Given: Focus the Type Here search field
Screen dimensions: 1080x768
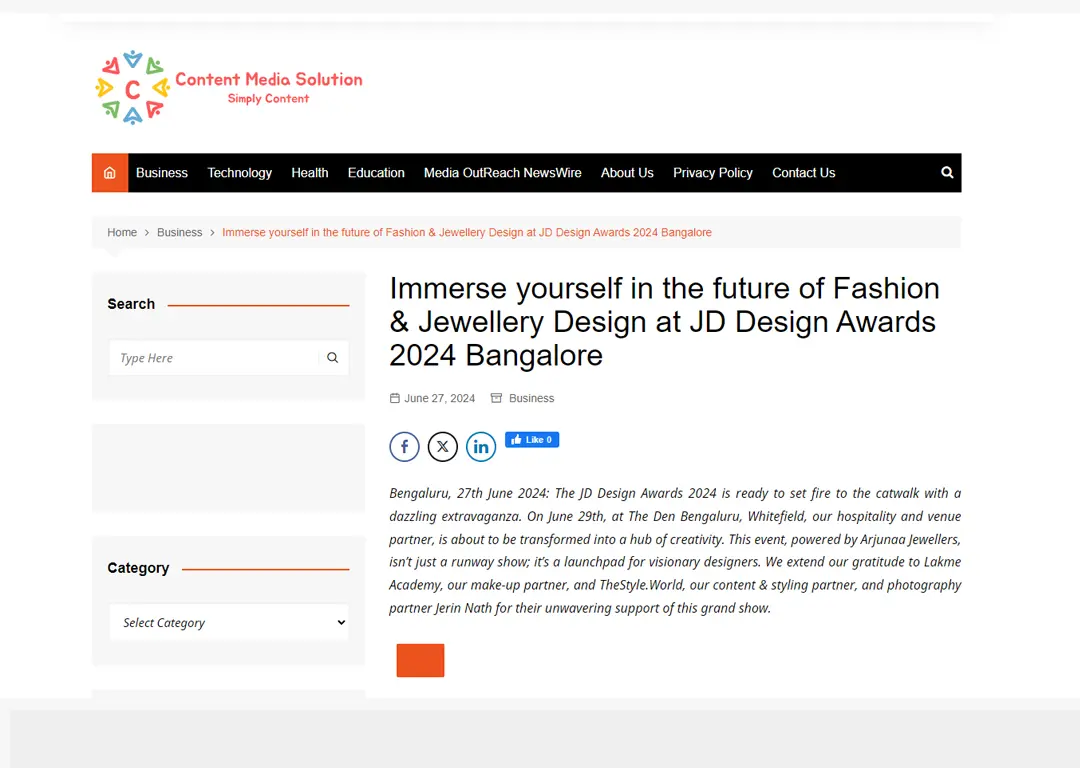Looking at the screenshot, I should tap(215, 358).
